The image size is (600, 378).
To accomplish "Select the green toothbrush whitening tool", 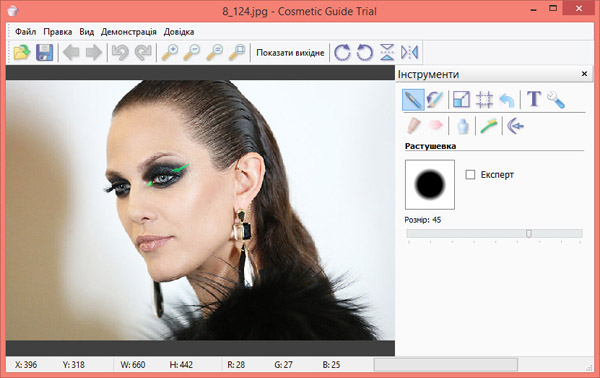I will tap(489, 125).
